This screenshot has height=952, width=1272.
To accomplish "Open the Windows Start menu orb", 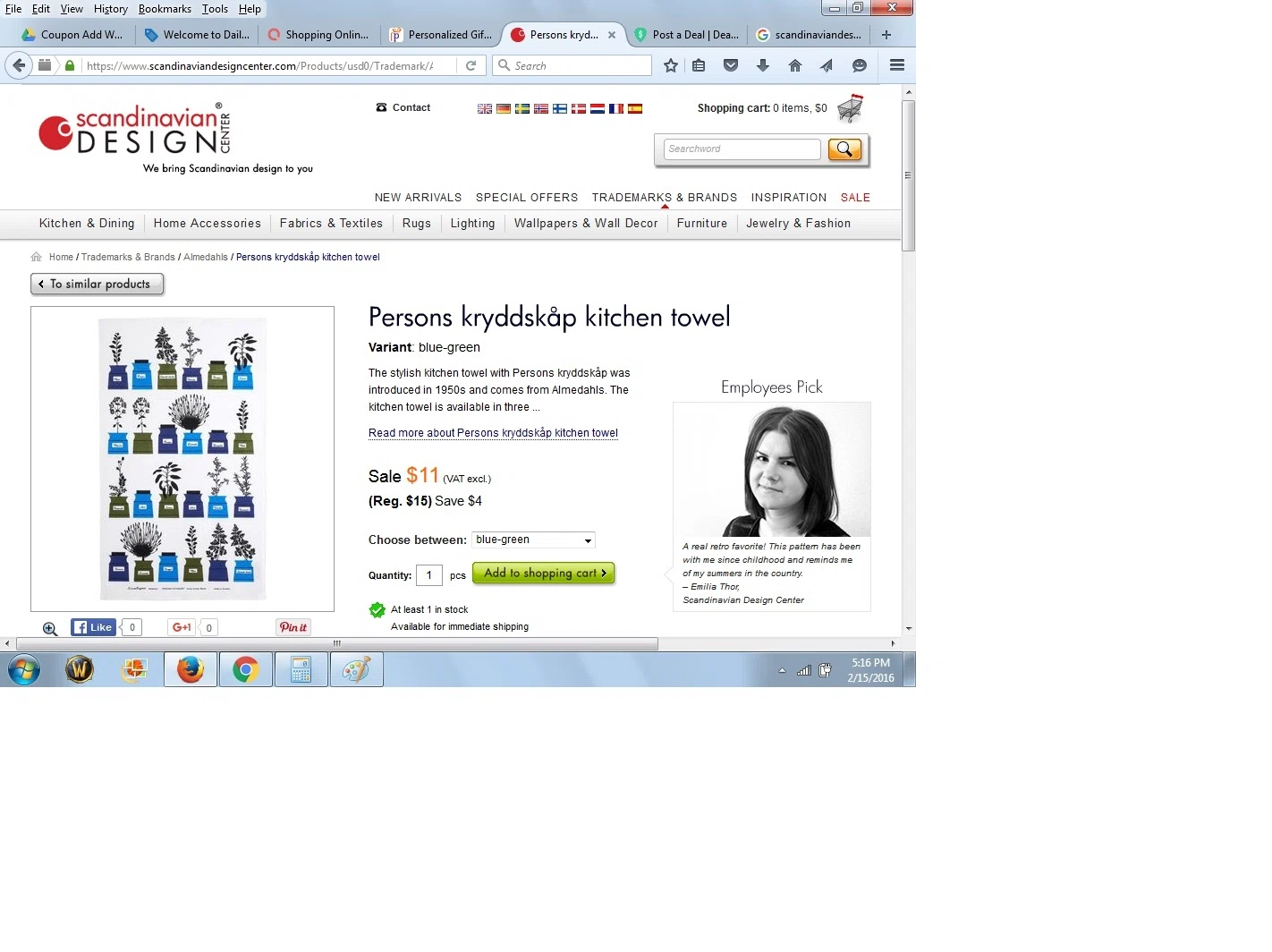I will pos(24,669).
